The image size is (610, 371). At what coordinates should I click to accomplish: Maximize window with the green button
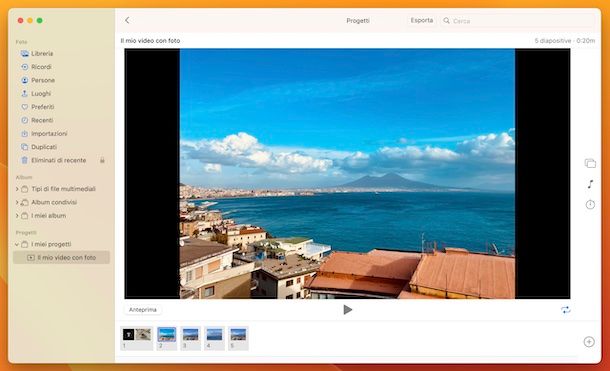pyautogui.click(x=40, y=20)
